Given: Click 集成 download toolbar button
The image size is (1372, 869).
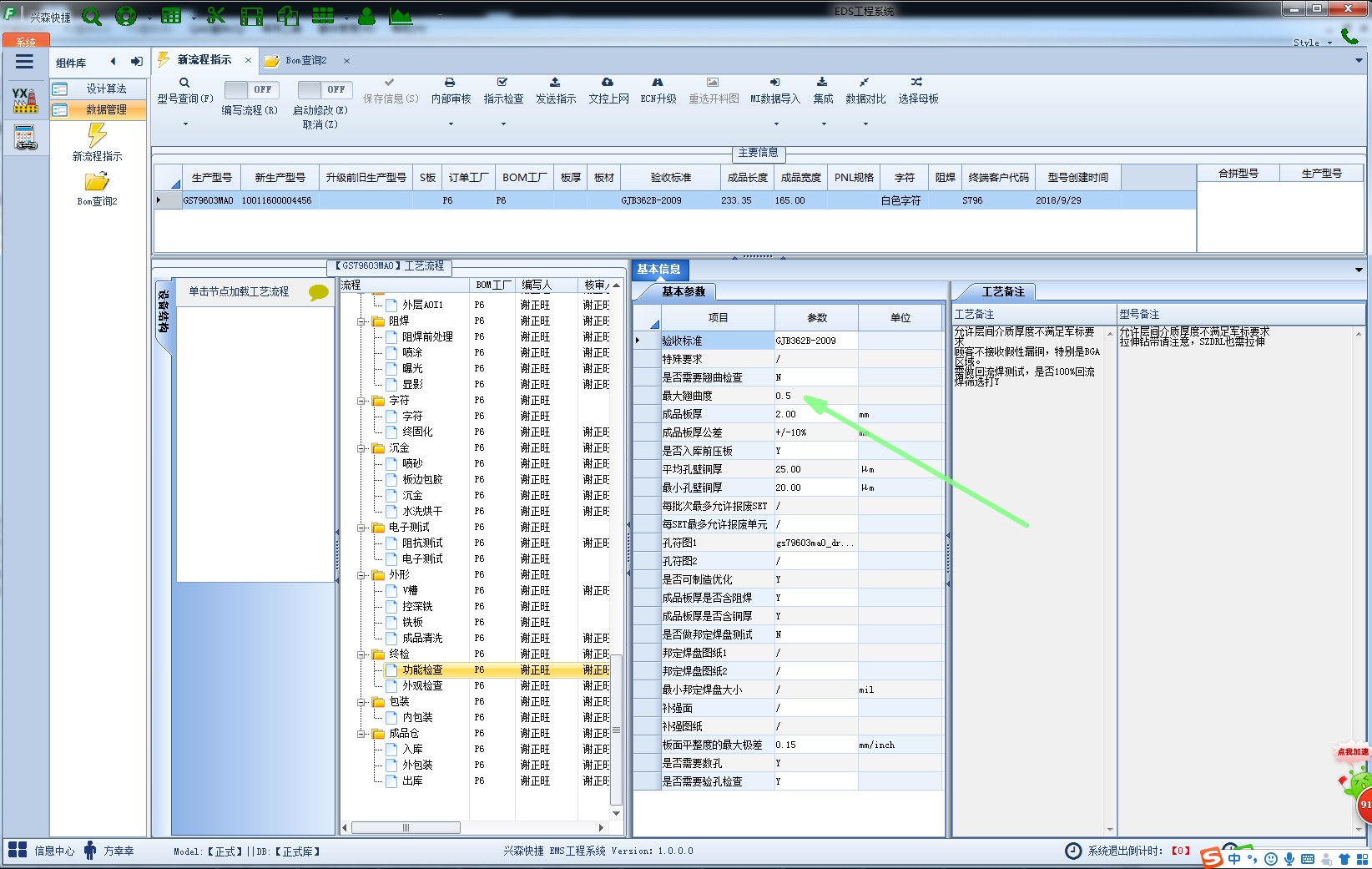Looking at the screenshot, I should pyautogui.click(x=823, y=91).
